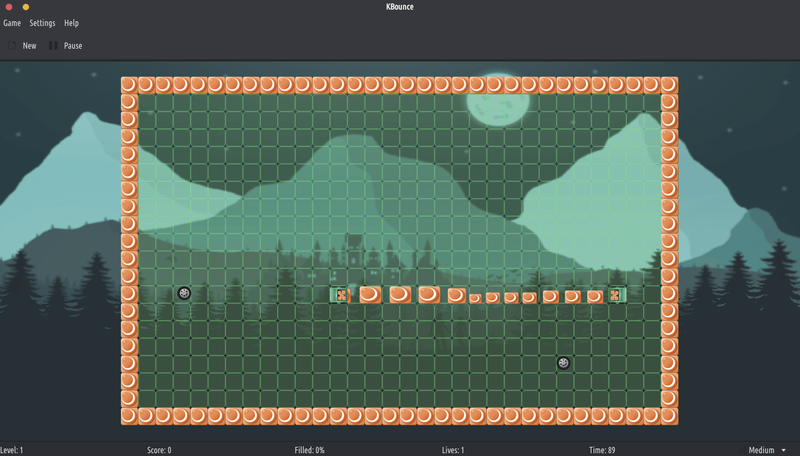This screenshot has width=800, height=456.
Task: Open the Help menu
Action: click(71, 22)
